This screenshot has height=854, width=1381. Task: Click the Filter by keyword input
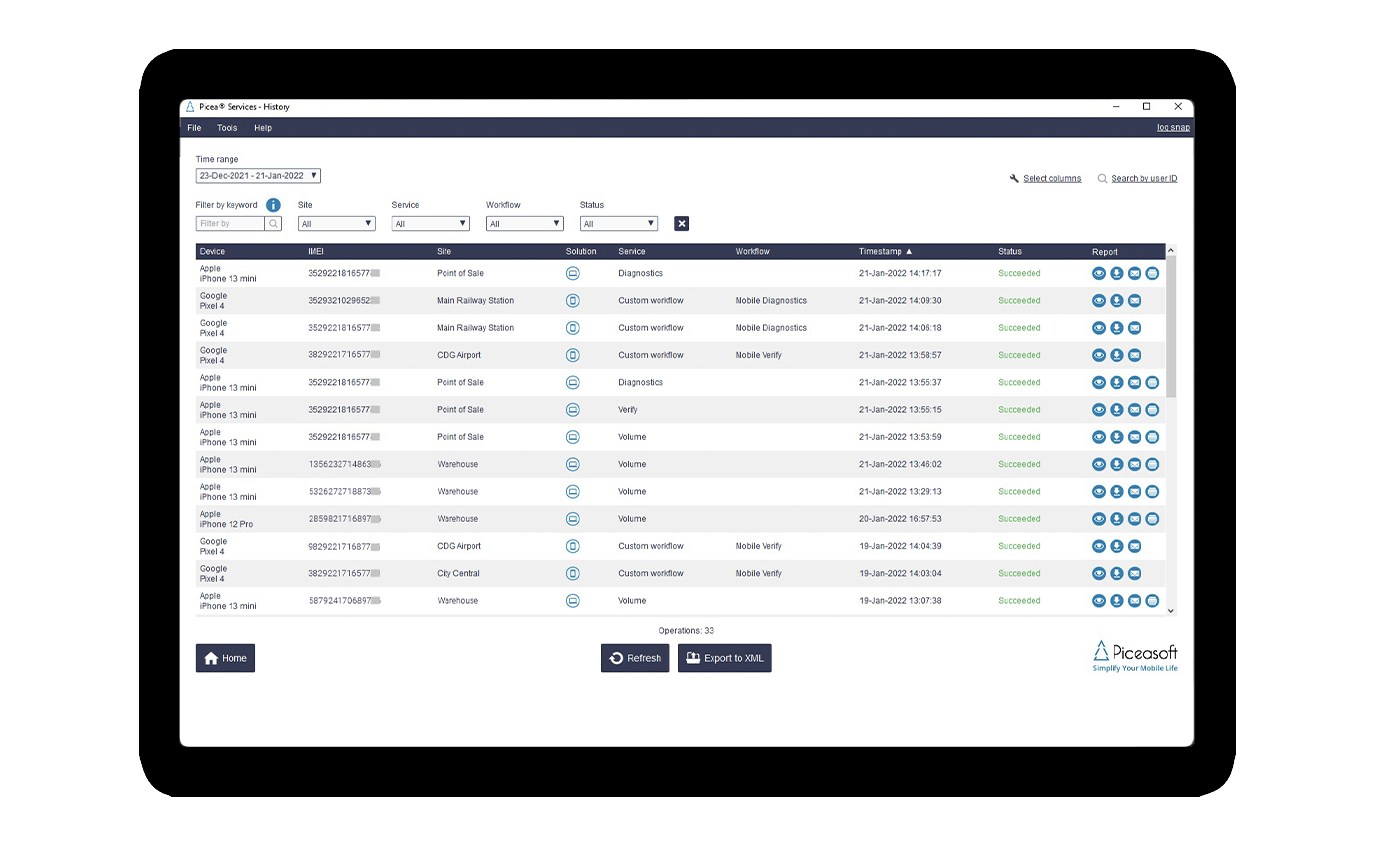click(x=230, y=224)
